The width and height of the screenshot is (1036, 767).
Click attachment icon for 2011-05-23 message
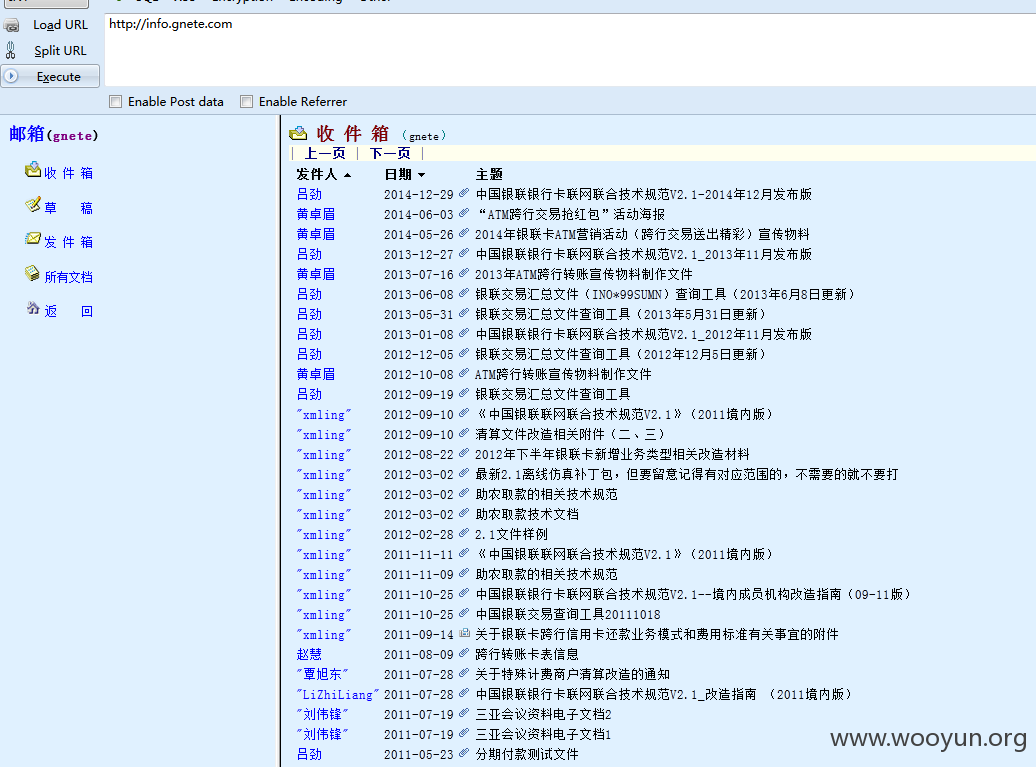coord(464,753)
